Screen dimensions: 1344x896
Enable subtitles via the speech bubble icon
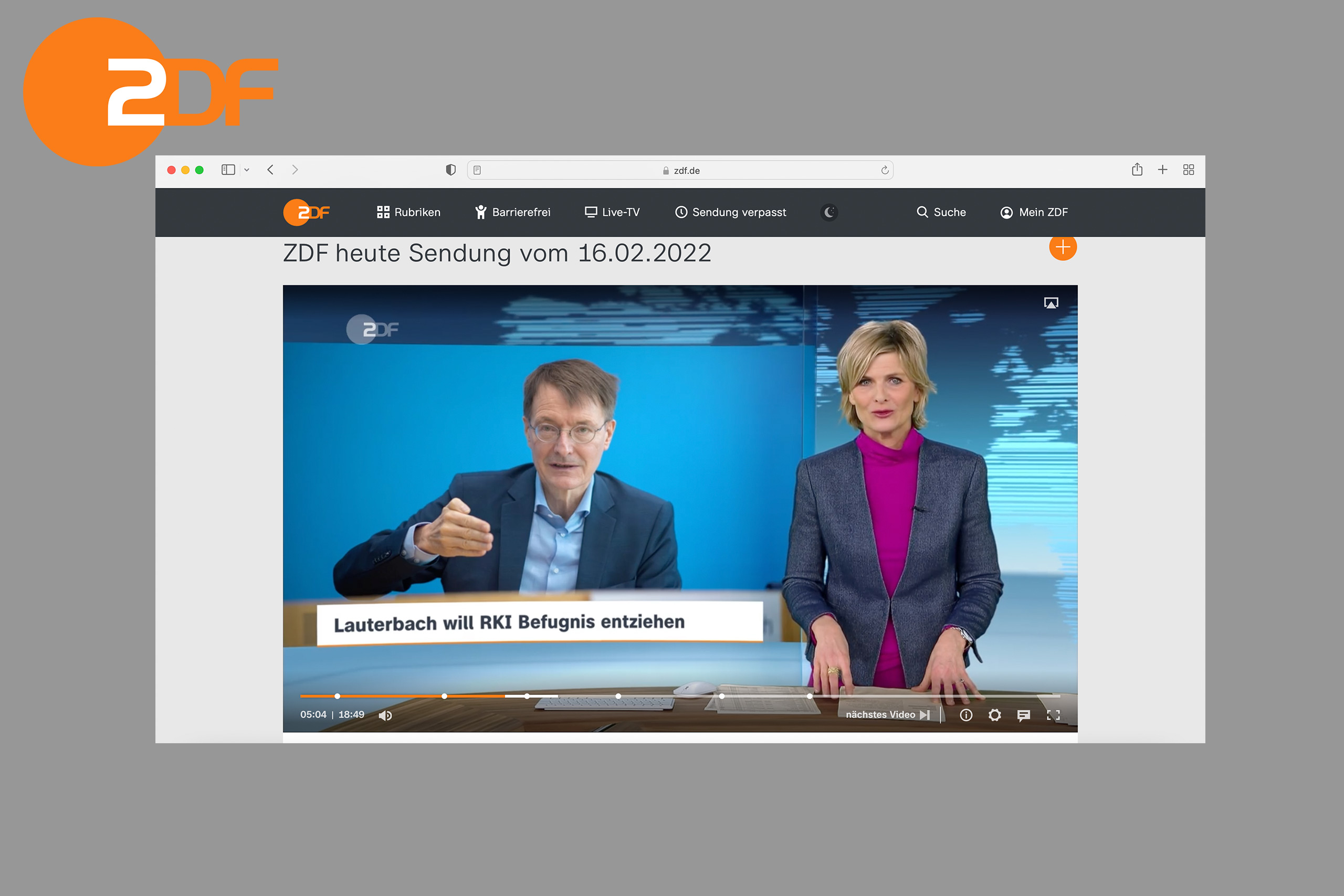[x=1023, y=715]
